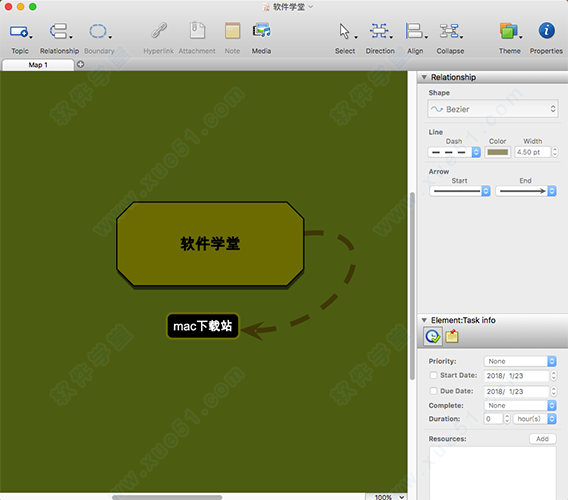Image resolution: width=568 pixels, height=500 pixels.
Task: Click the Duration value field
Action: click(493, 419)
